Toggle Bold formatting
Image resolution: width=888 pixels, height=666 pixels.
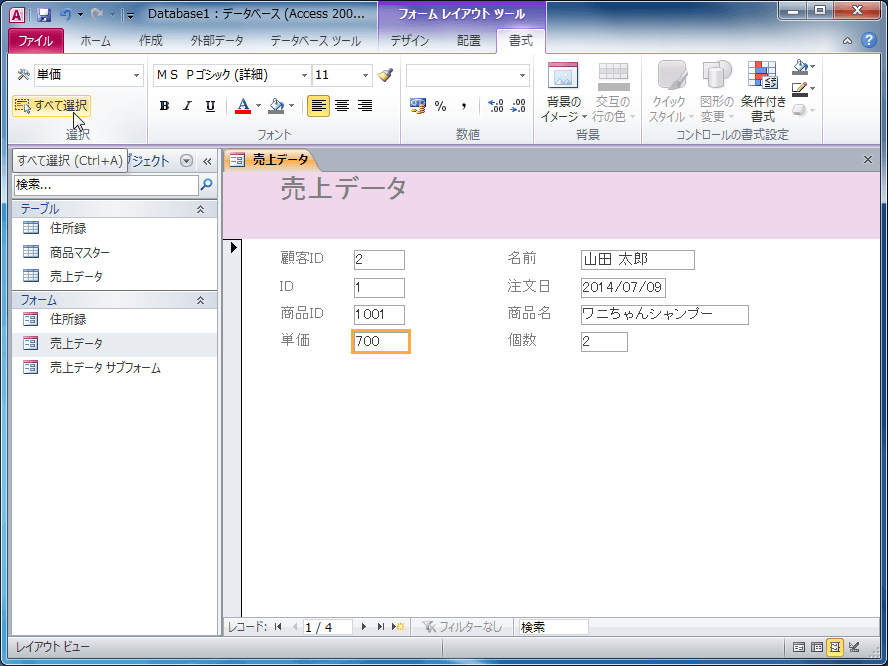[x=164, y=106]
